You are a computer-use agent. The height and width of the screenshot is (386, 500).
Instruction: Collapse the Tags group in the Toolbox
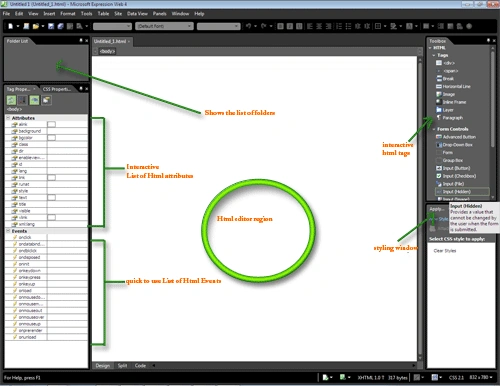[434, 55]
